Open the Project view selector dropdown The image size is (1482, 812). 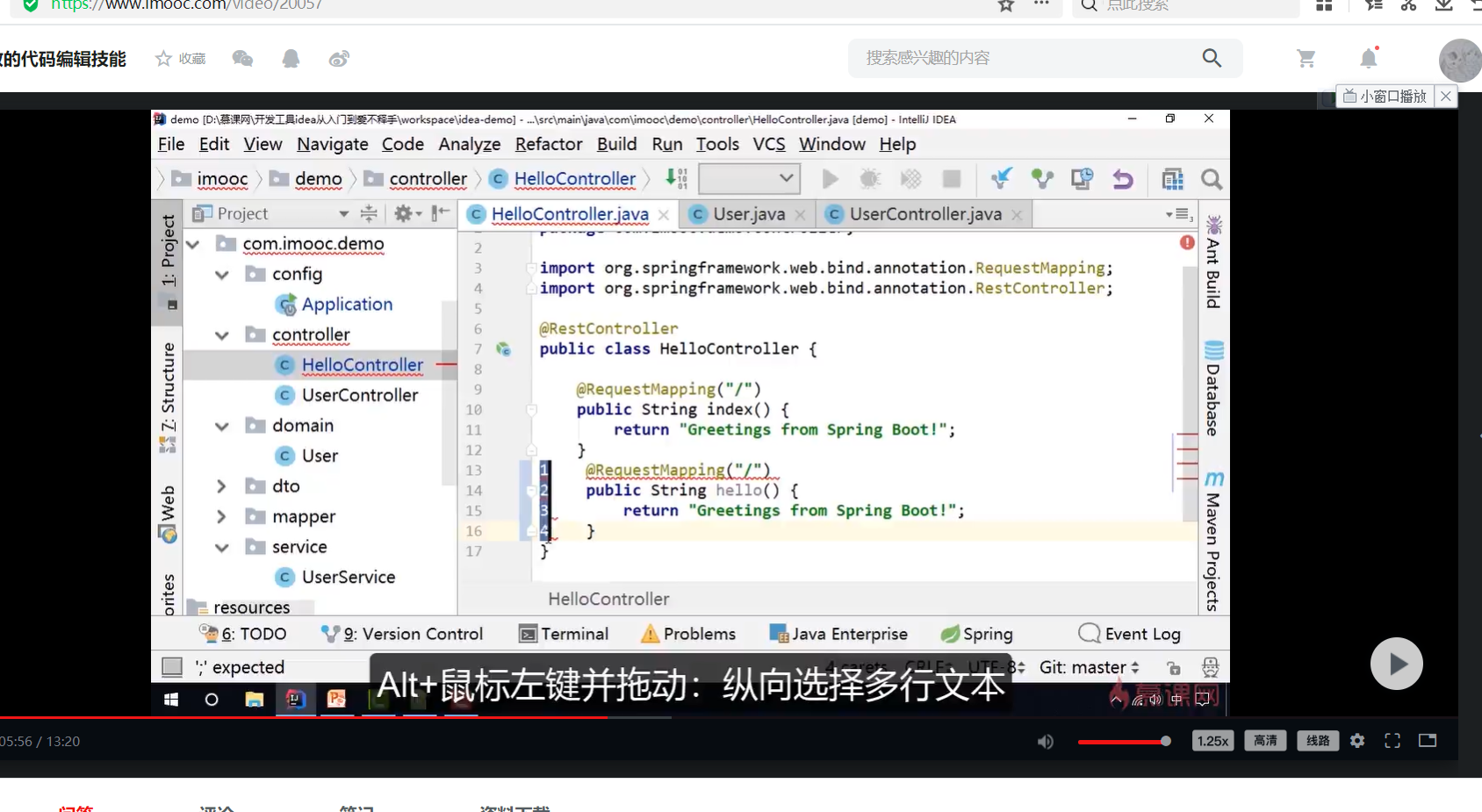pos(343,213)
